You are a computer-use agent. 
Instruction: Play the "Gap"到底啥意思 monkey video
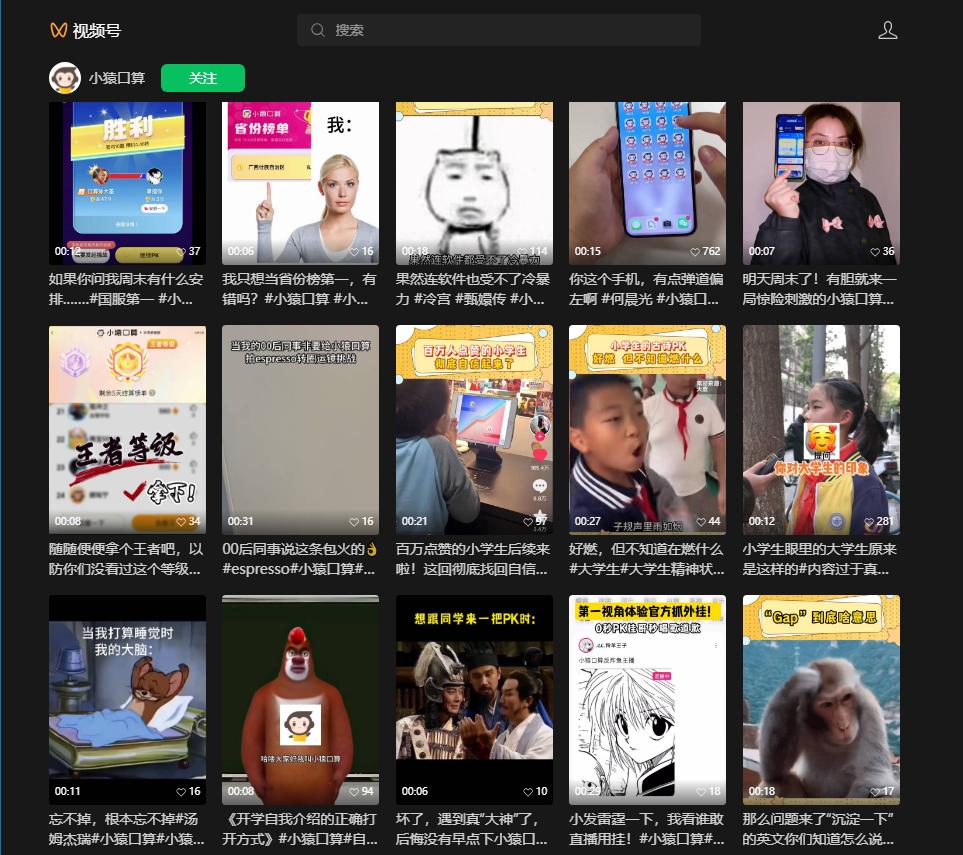click(821, 700)
